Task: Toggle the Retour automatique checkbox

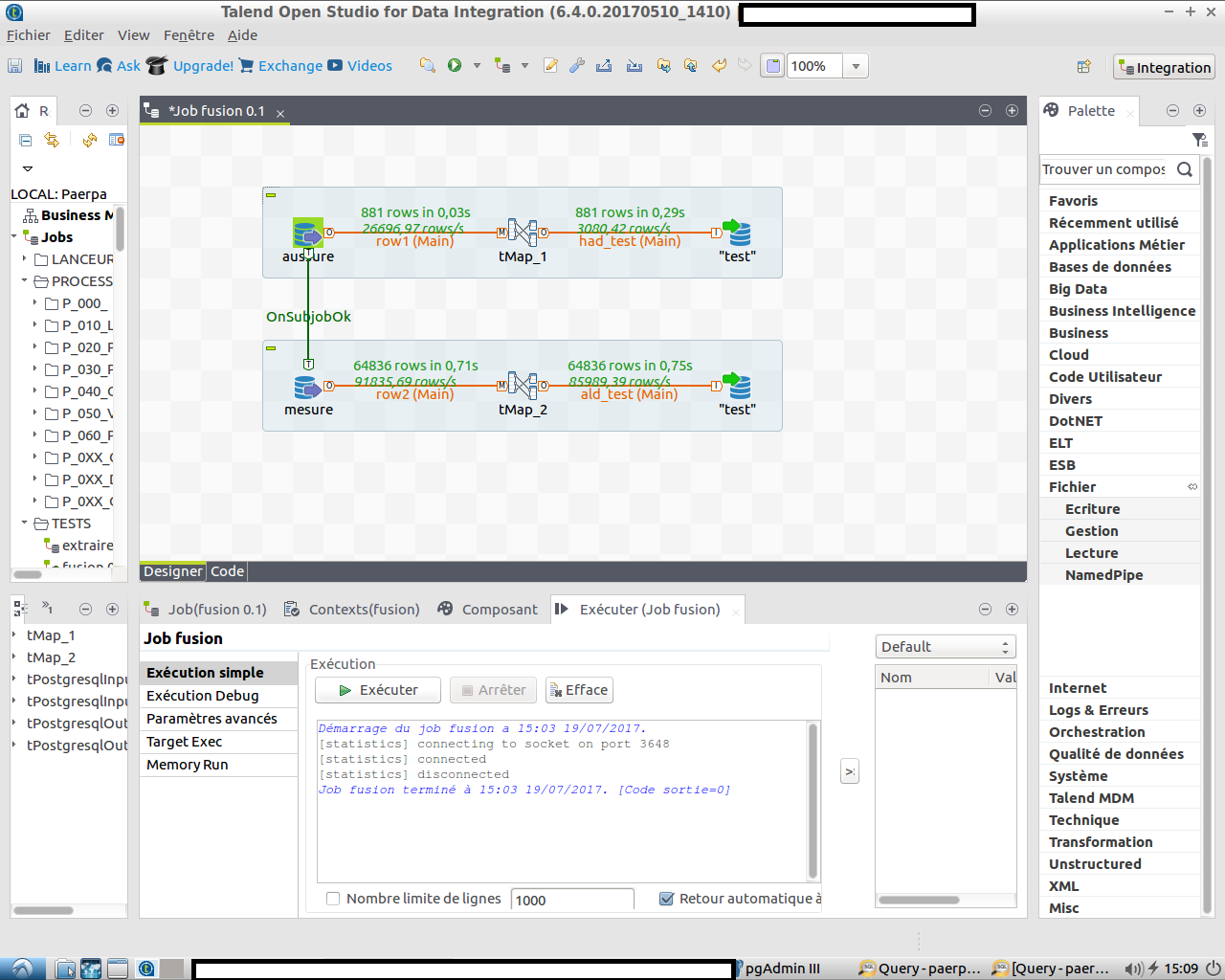Action: click(666, 899)
